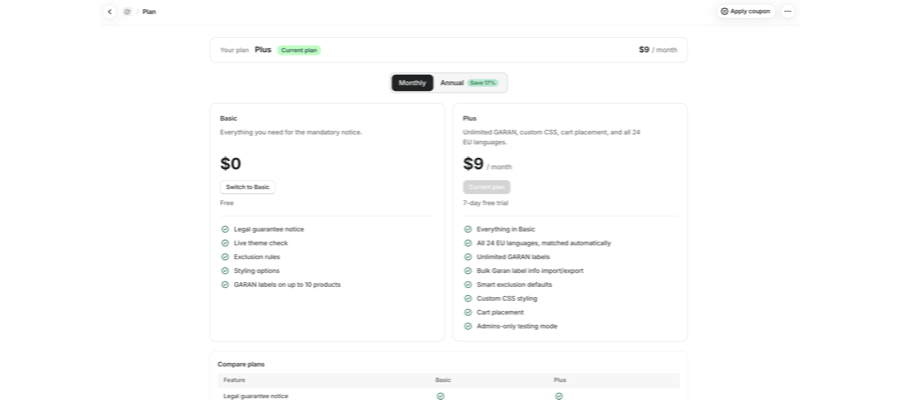This screenshot has width=900, height=400.
Task: Click the Compare plans heading
Action: [x=241, y=364]
